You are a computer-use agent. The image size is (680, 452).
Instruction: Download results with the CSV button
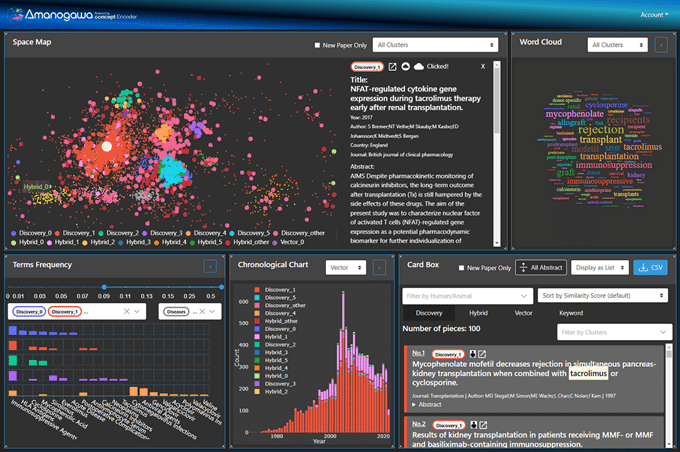[x=650, y=268]
